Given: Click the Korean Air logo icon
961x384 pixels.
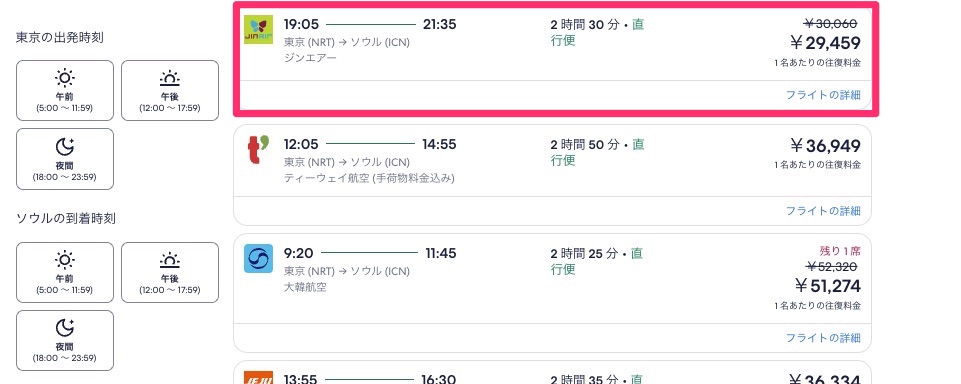Looking at the screenshot, I should coord(258,258).
